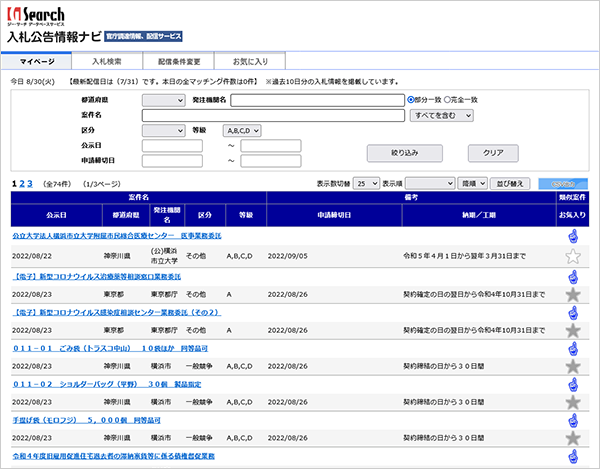Focus the 公示日 end date field
This screenshot has height=469, width=600.
271,146
